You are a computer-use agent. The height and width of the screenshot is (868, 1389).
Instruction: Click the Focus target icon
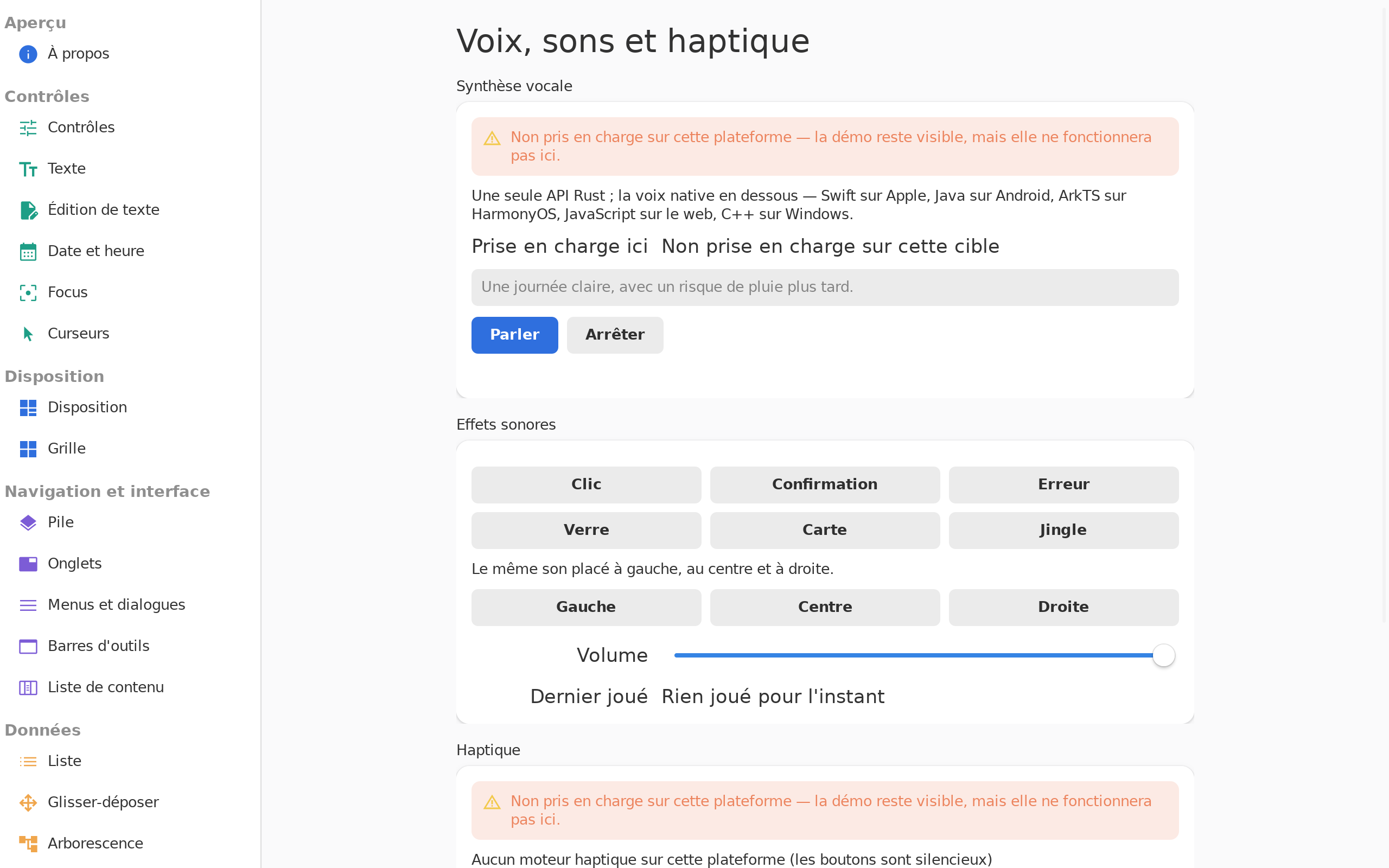pos(28,293)
